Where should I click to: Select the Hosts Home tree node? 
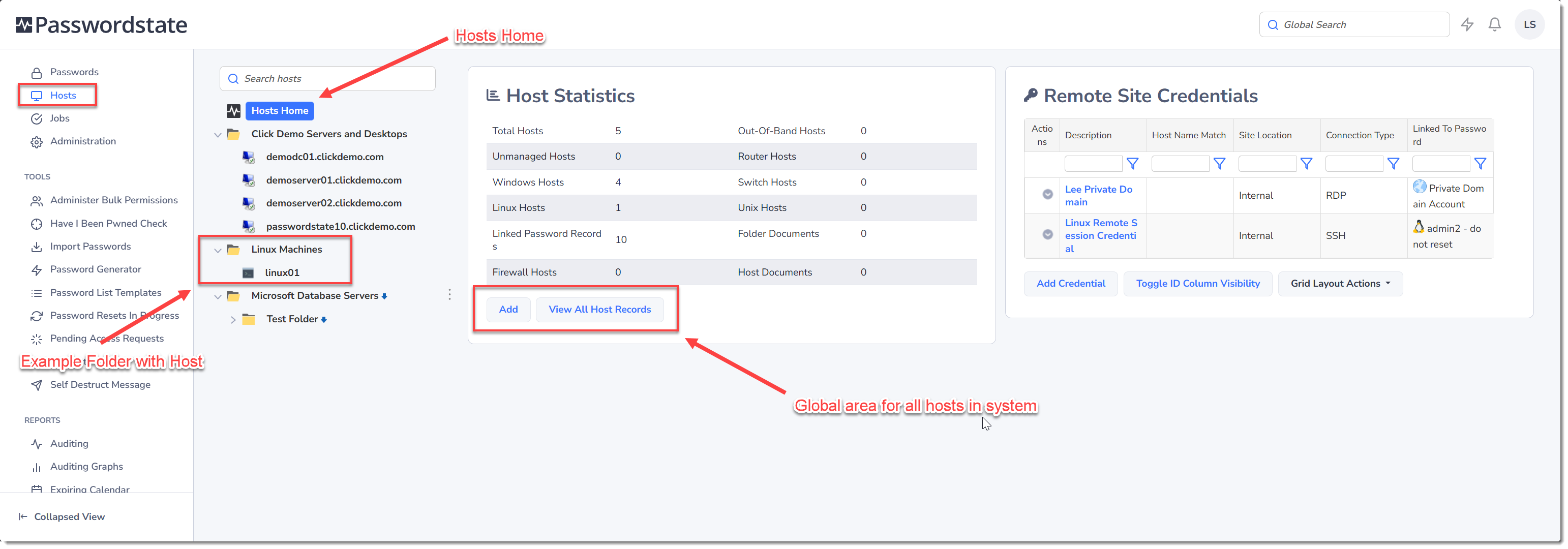tap(280, 111)
